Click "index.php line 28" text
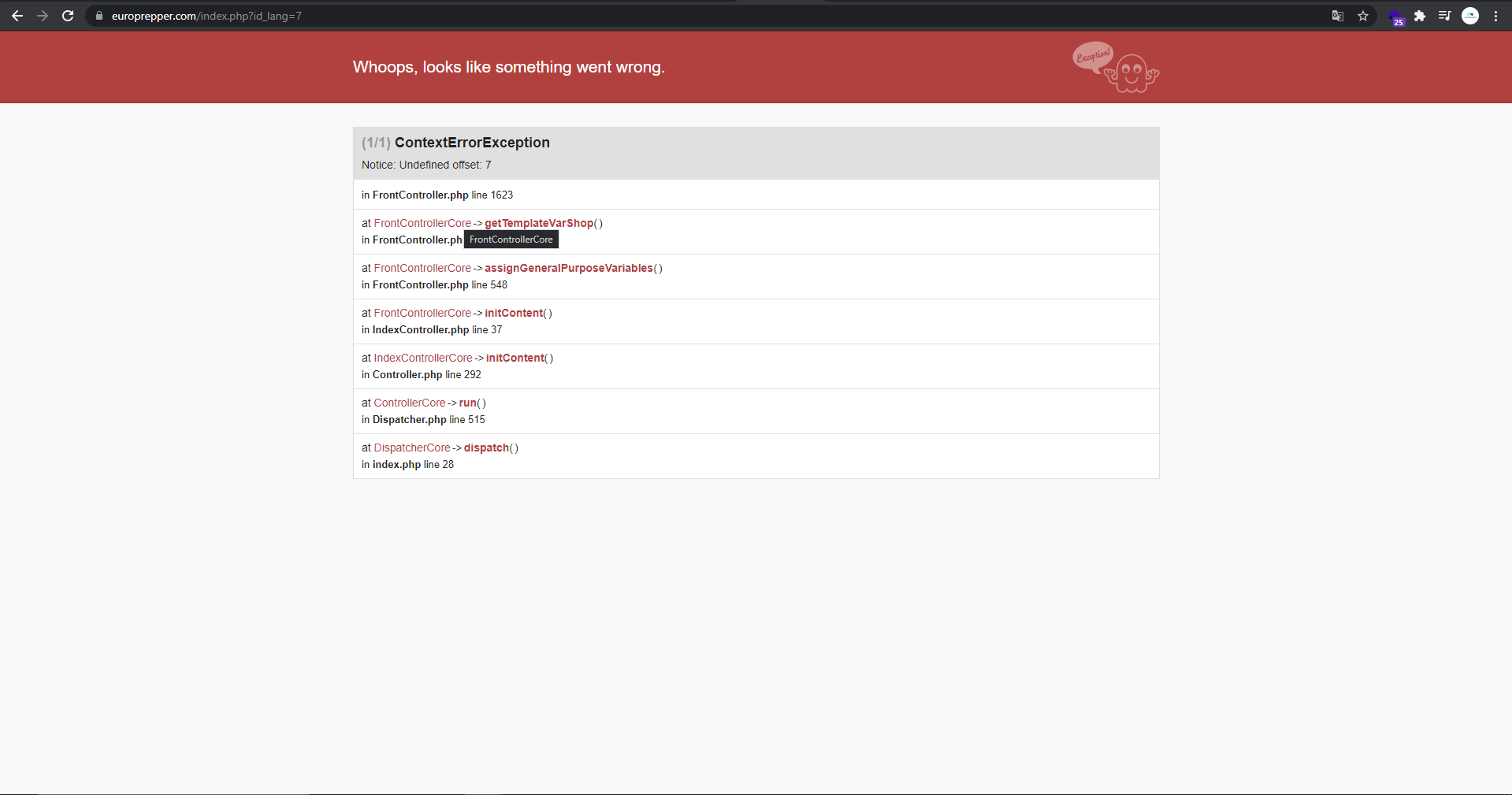Screen dimensions: 1512x795 413,464
